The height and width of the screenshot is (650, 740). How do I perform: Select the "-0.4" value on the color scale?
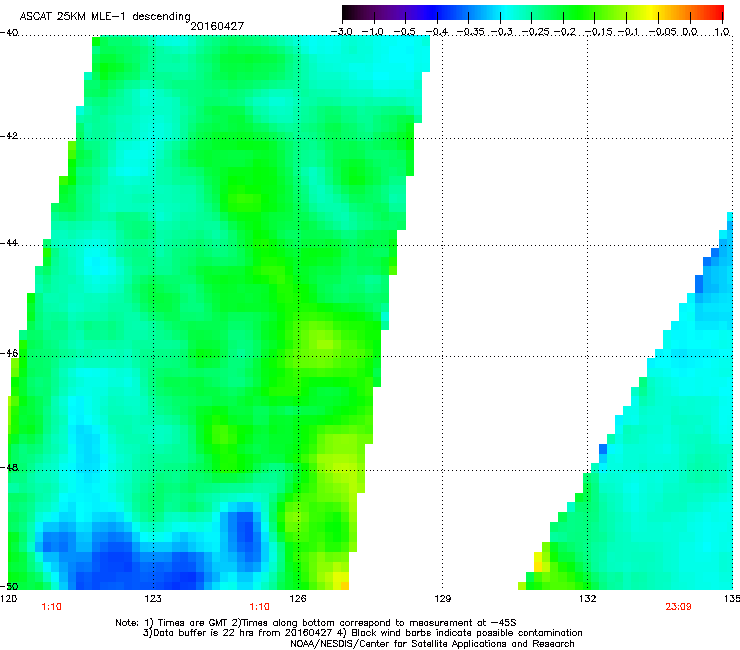pyautogui.click(x=437, y=32)
